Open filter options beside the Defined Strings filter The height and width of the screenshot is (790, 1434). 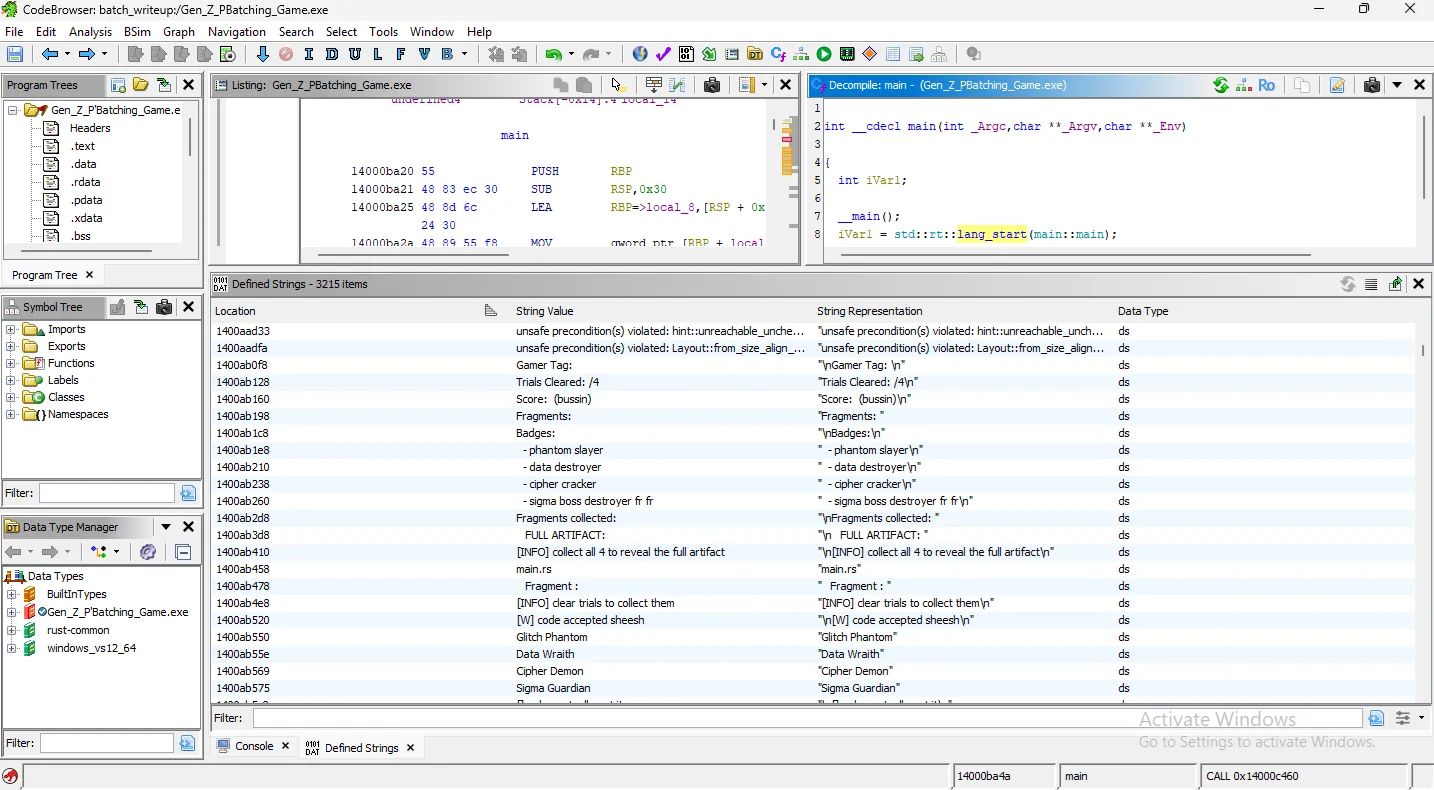coord(1404,717)
